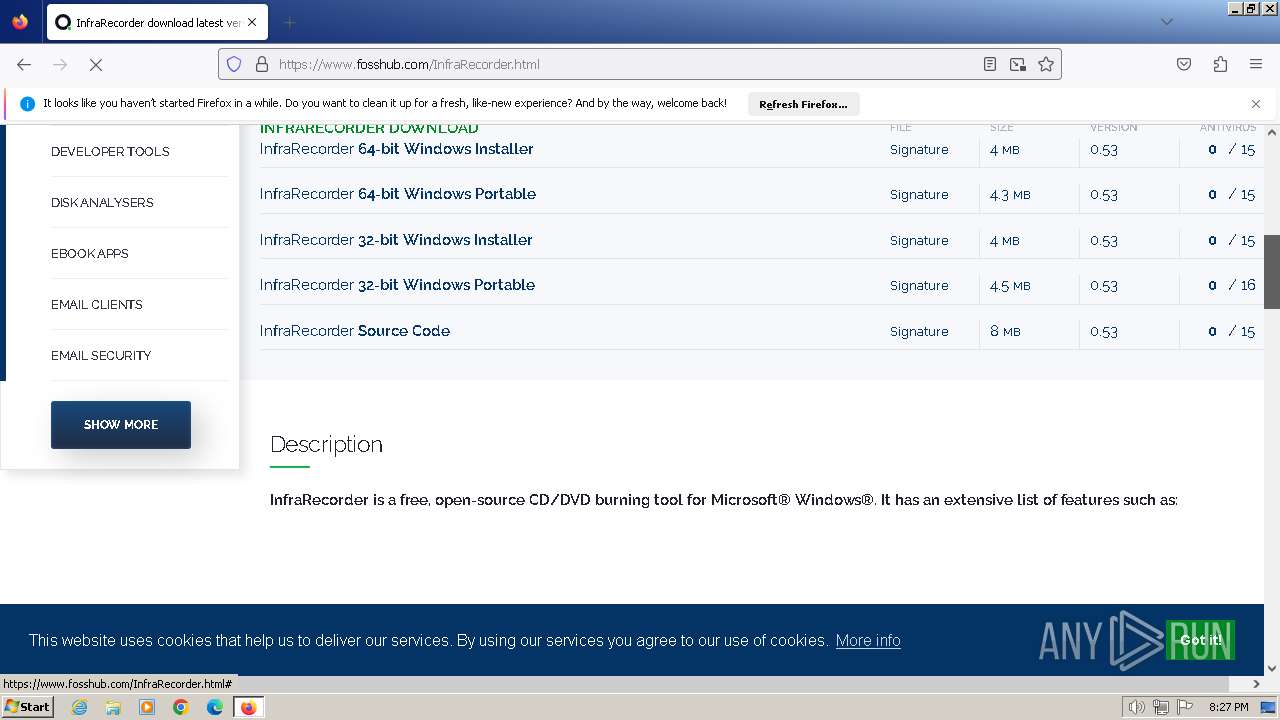Launch Chrome from the taskbar
Image resolution: width=1280 pixels, height=720 pixels.
click(181, 707)
